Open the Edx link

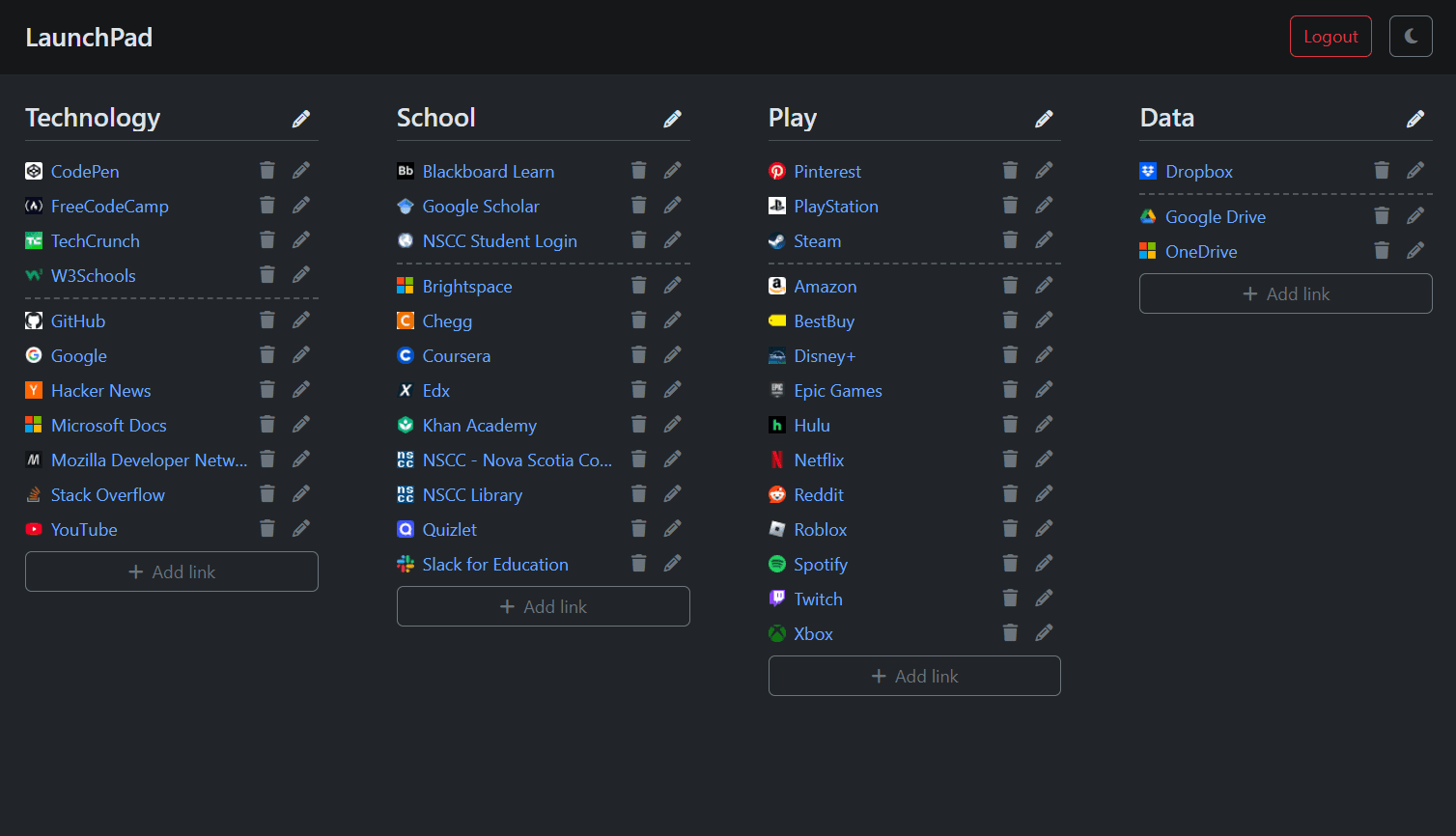(x=436, y=390)
